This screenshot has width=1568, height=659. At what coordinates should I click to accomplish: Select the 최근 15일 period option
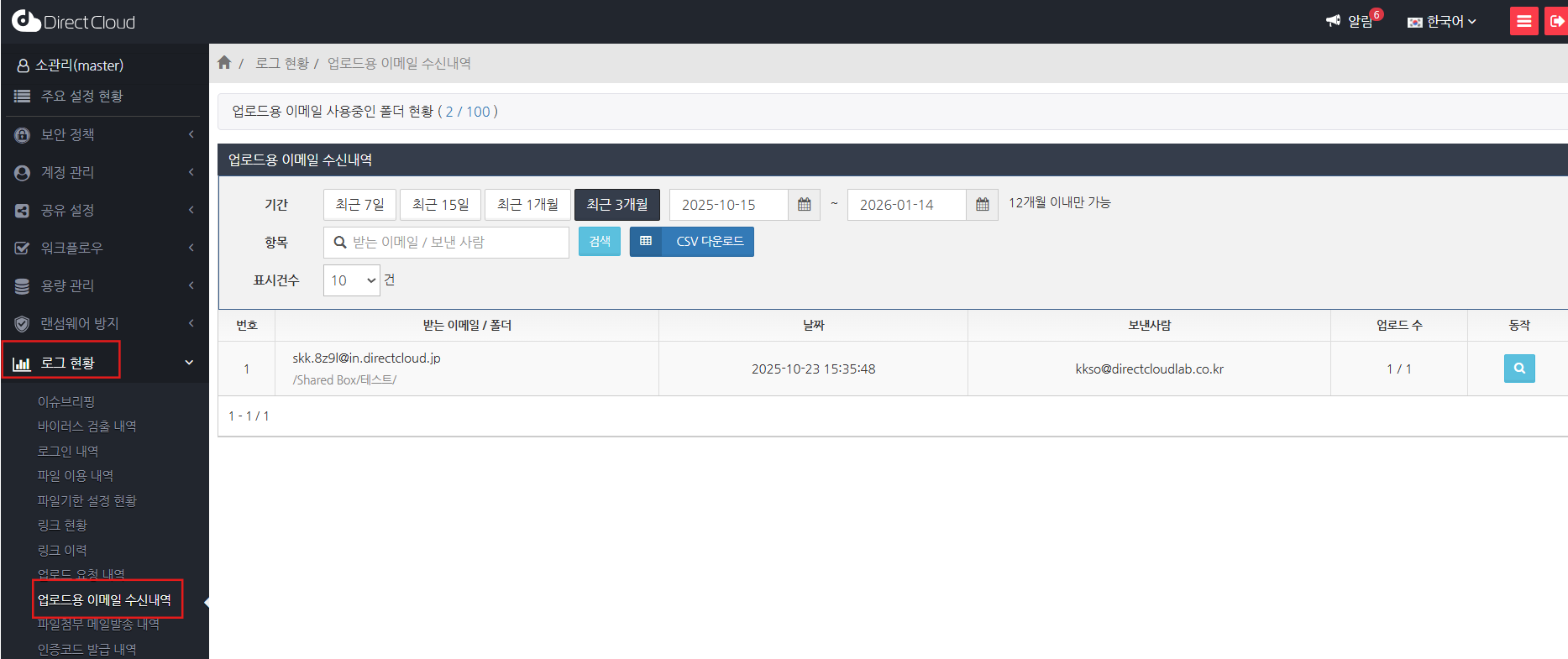tap(440, 205)
